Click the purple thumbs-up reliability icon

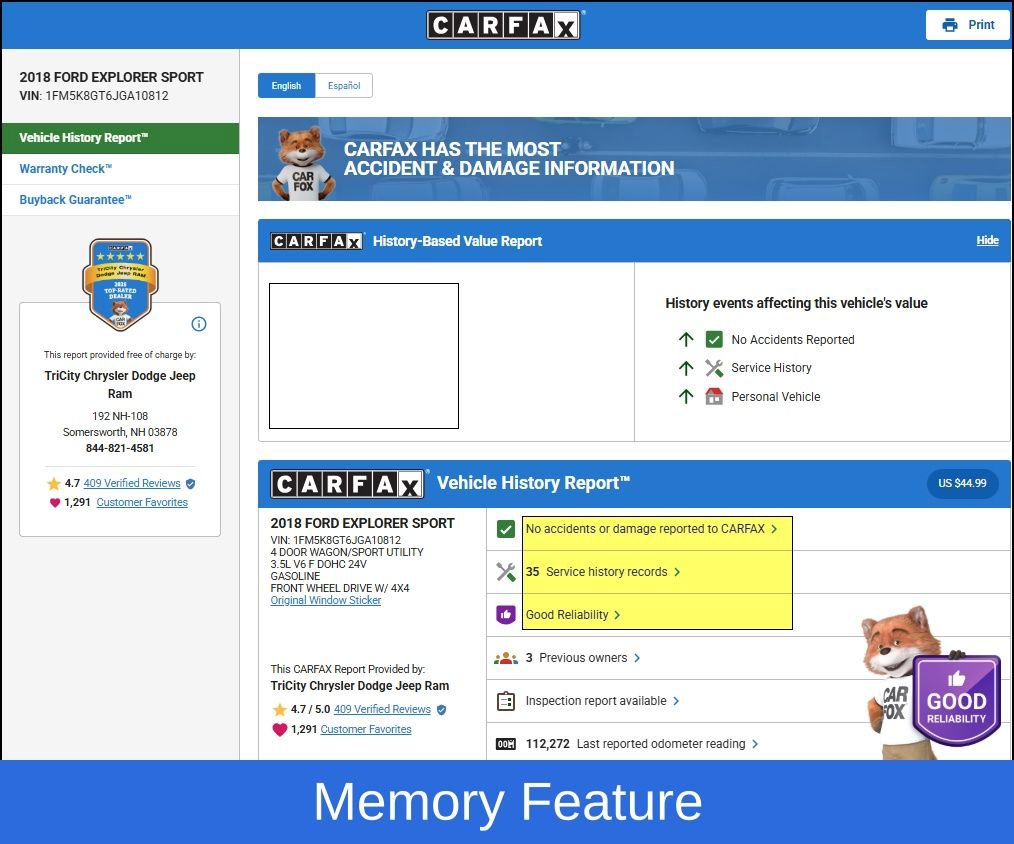click(506, 615)
